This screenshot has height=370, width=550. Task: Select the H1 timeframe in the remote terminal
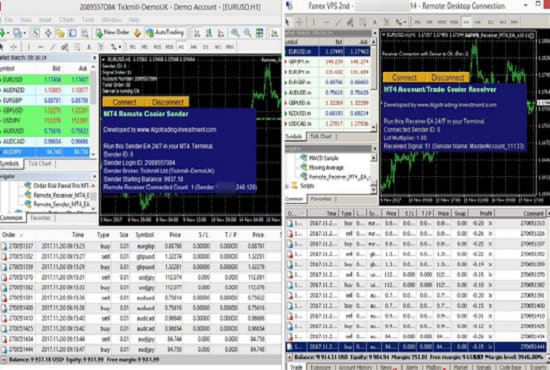tap(467, 22)
